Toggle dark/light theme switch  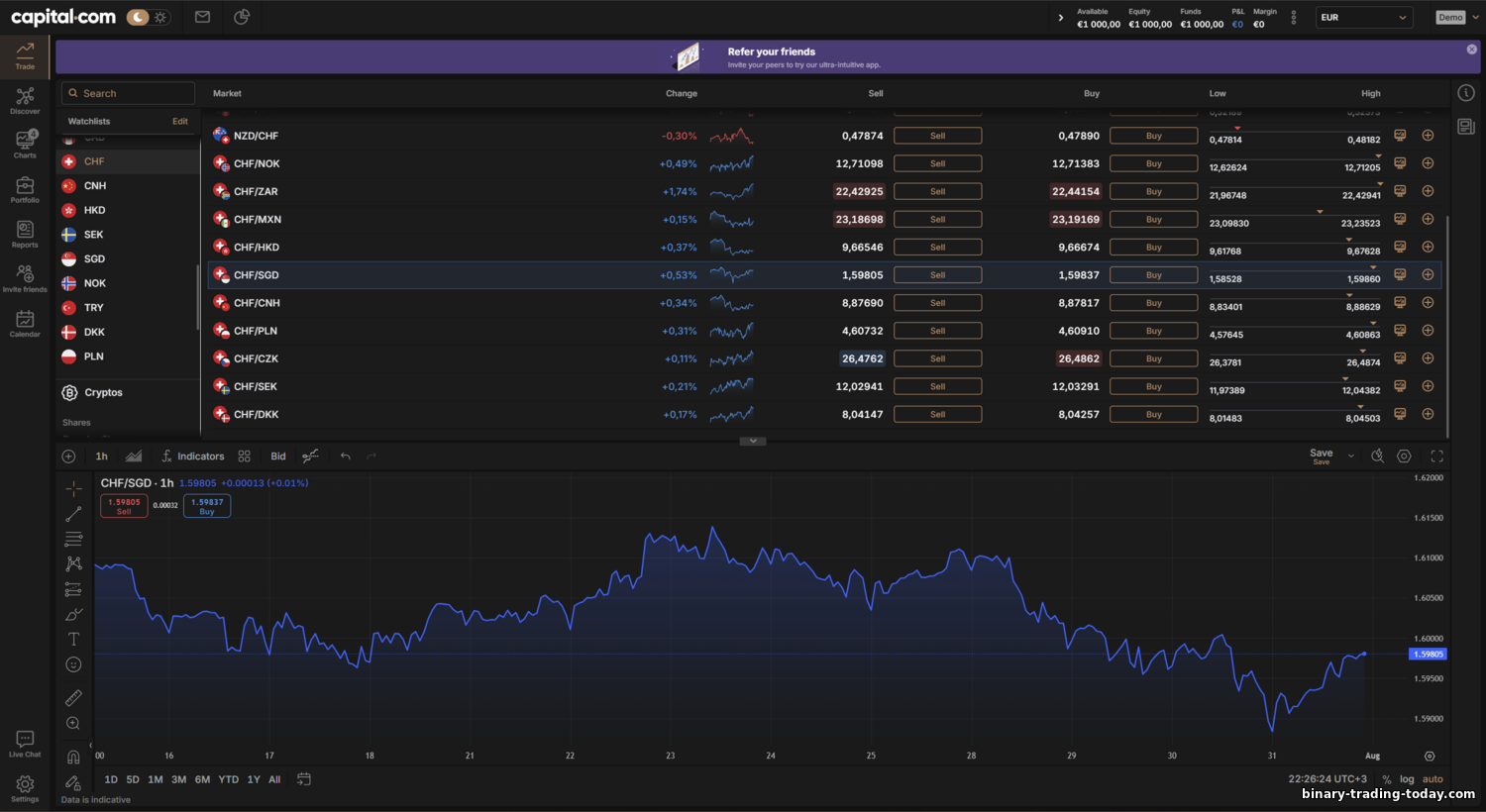pyautogui.click(x=148, y=17)
